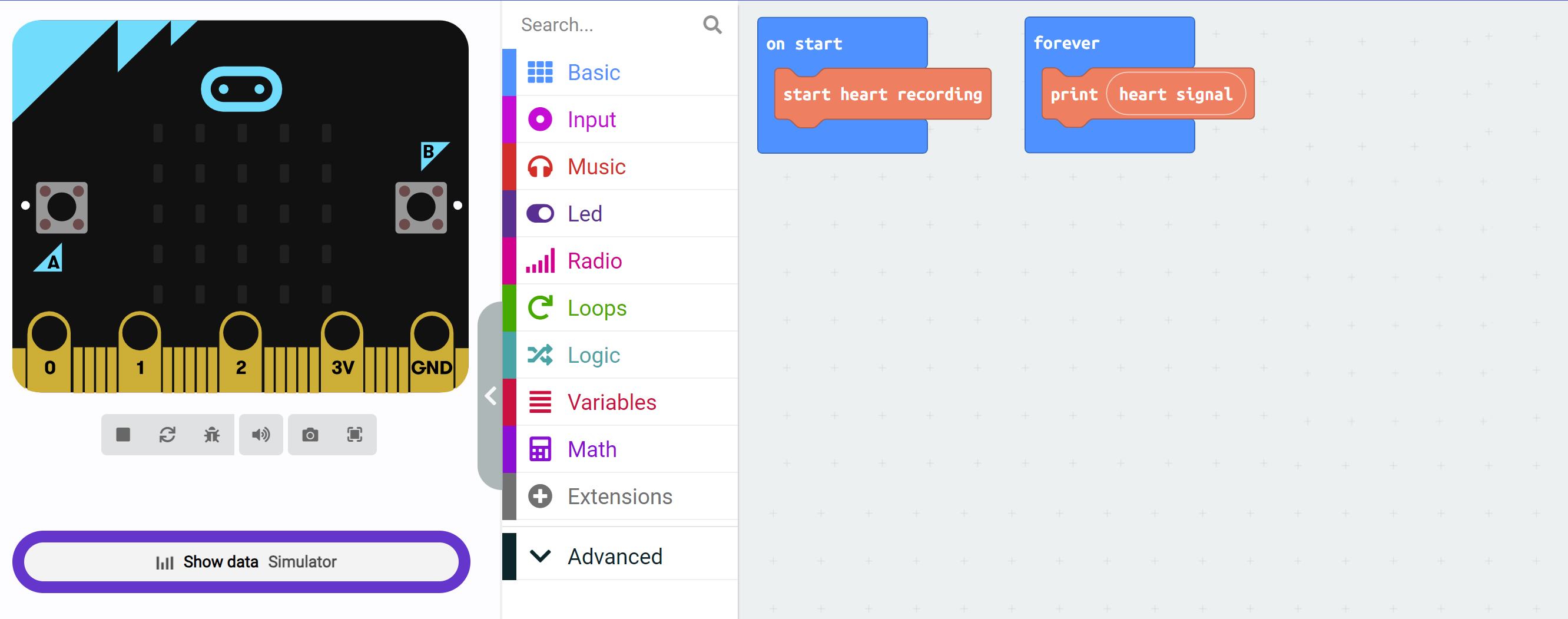Click Show data Simulator button

click(x=241, y=561)
